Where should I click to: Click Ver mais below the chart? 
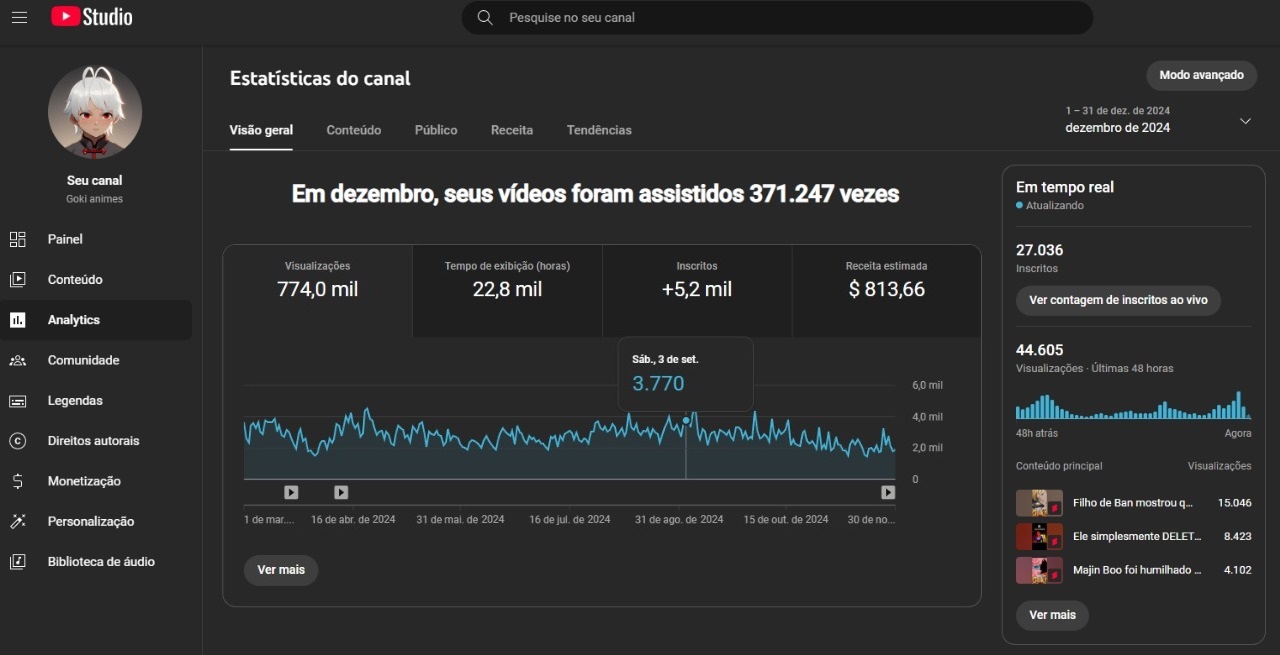(281, 570)
